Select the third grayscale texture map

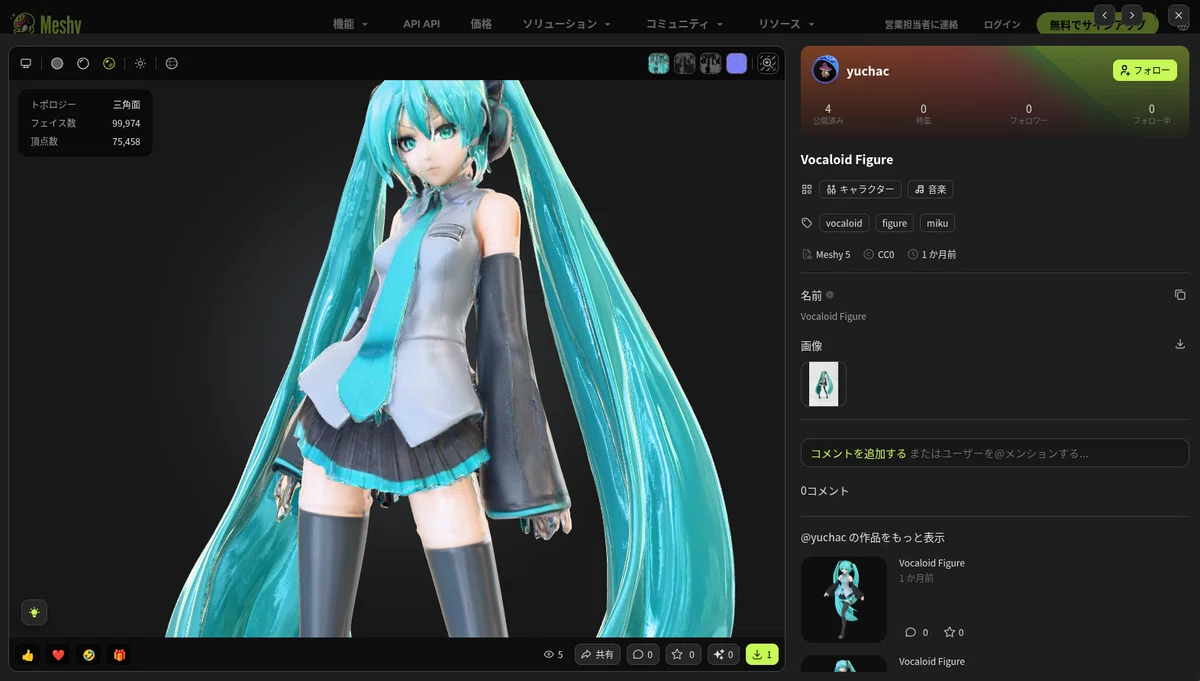click(x=710, y=63)
